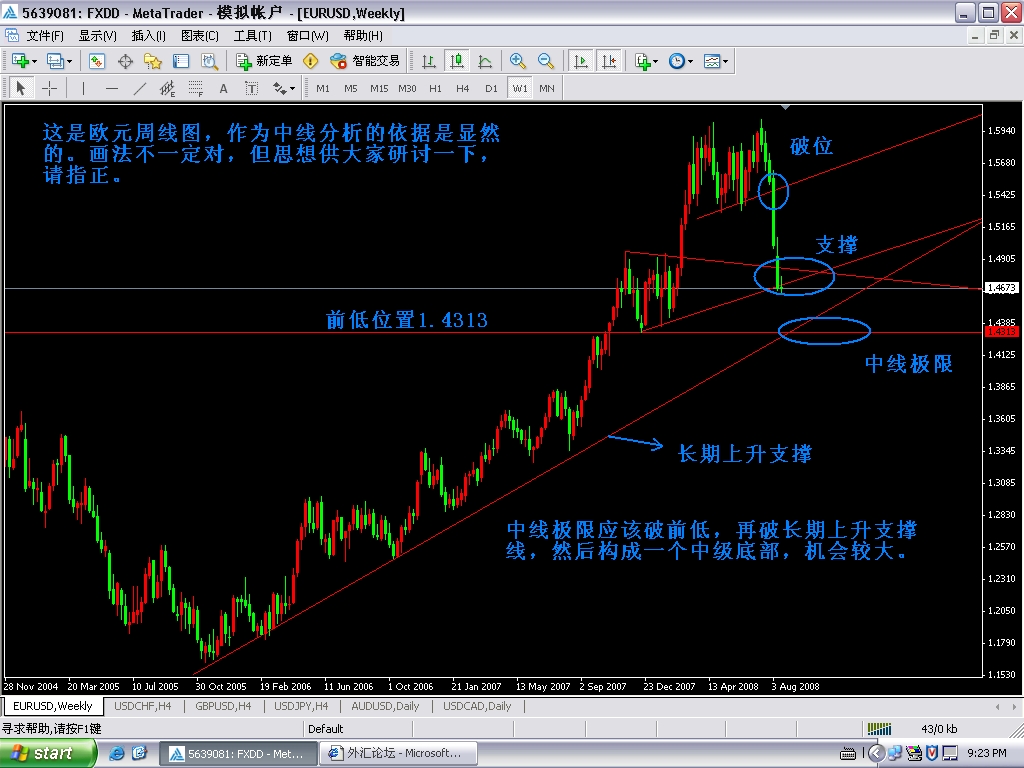Select the vertical line tool
This screenshot has height=768, width=1024.
coord(84,88)
